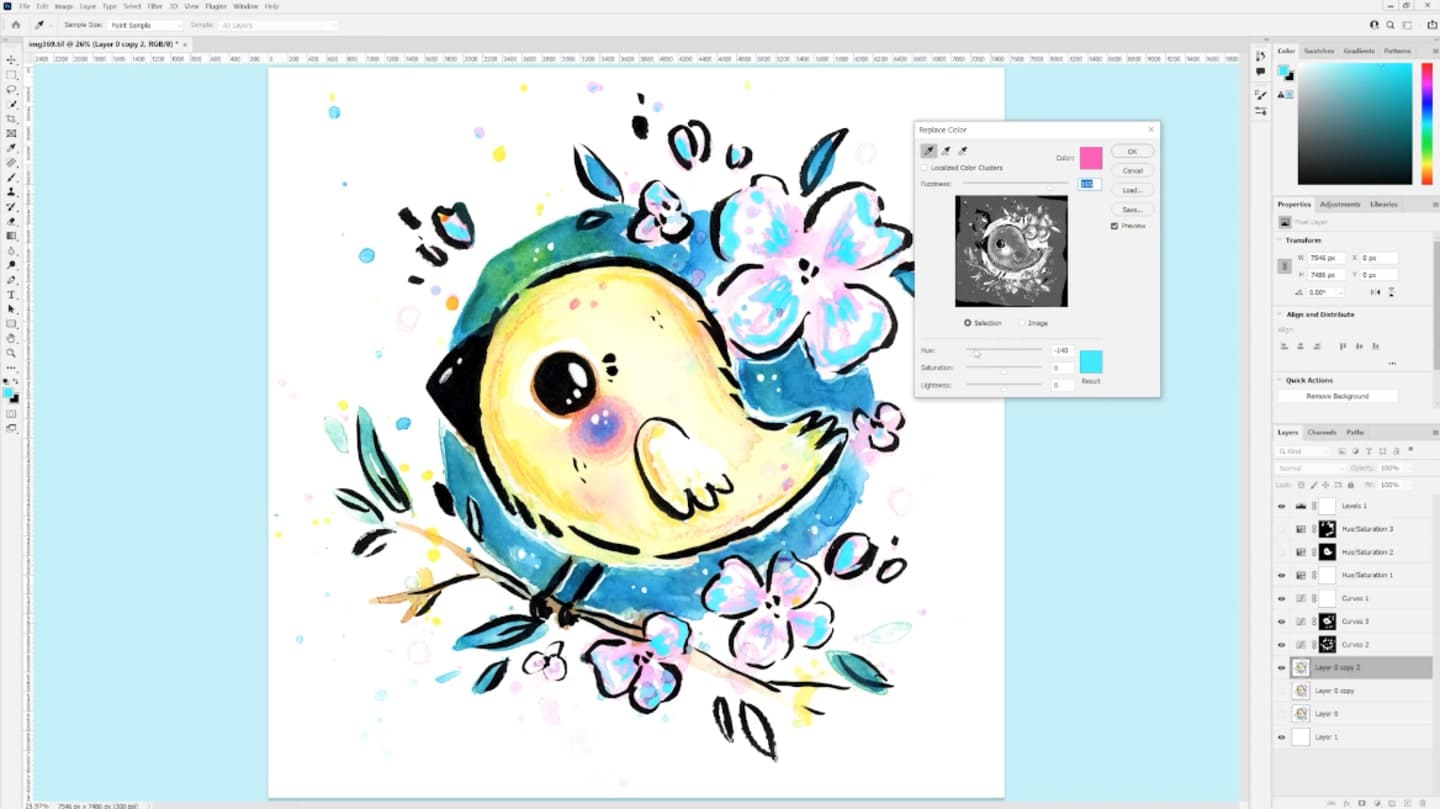Viewport: 1440px width, 809px height.
Task: Enable Localized Color Clusters checkbox
Action: tap(924, 168)
